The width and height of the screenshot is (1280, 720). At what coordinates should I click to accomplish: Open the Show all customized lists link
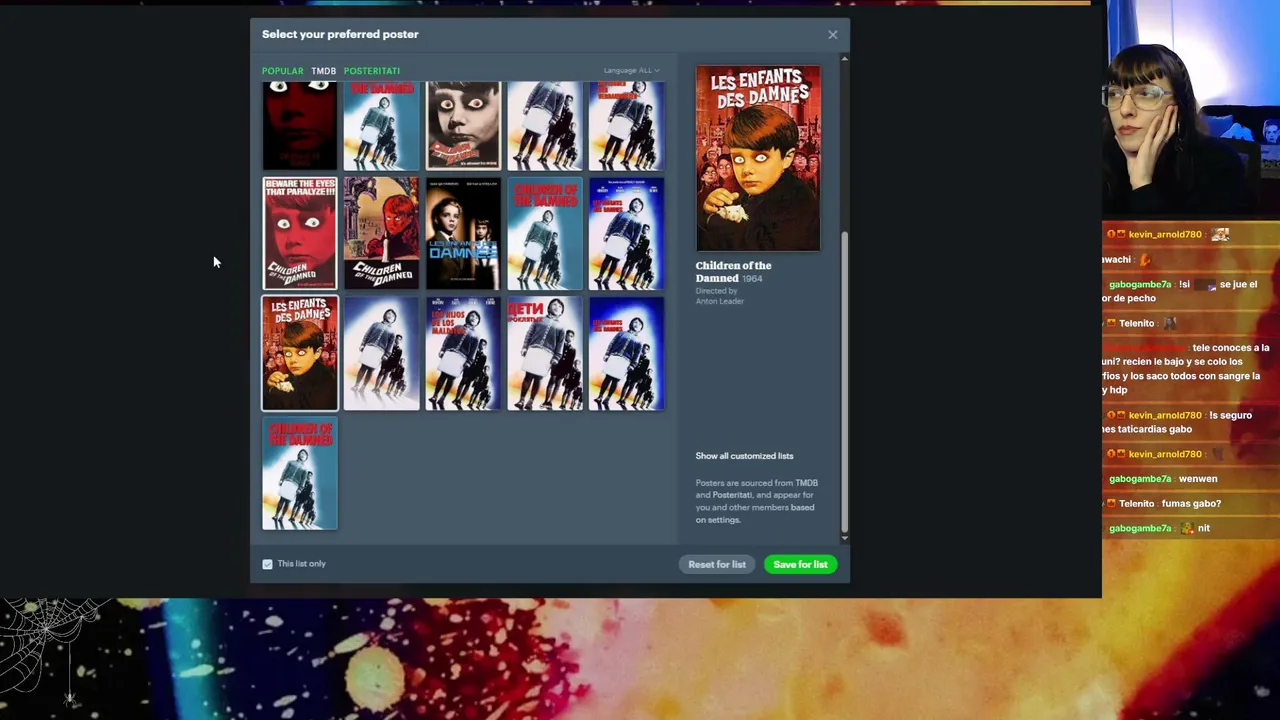pos(744,456)
